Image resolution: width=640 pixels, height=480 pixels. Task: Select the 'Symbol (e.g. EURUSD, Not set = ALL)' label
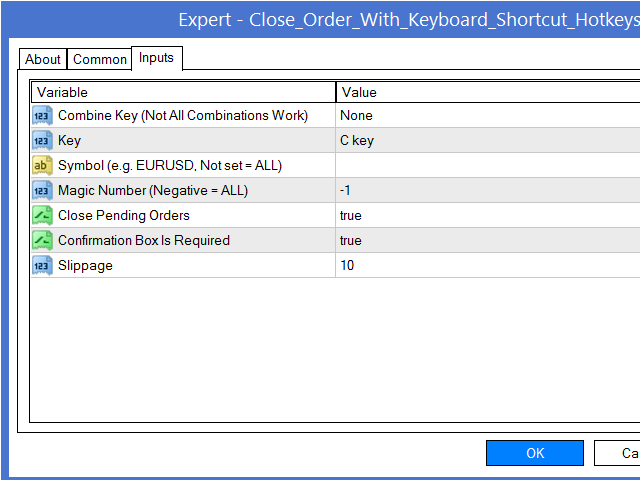click(170, 166)
